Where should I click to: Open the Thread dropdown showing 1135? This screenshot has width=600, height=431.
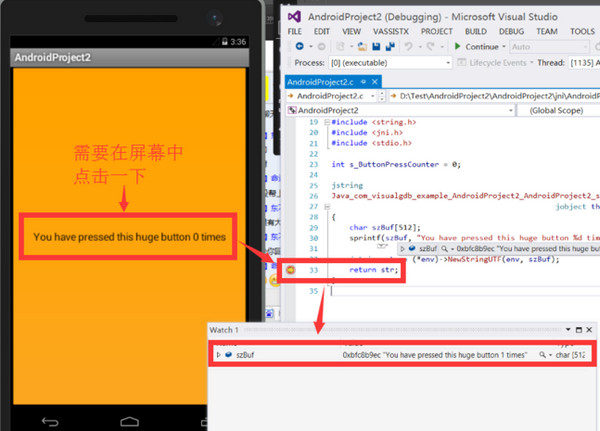(584, 63)
